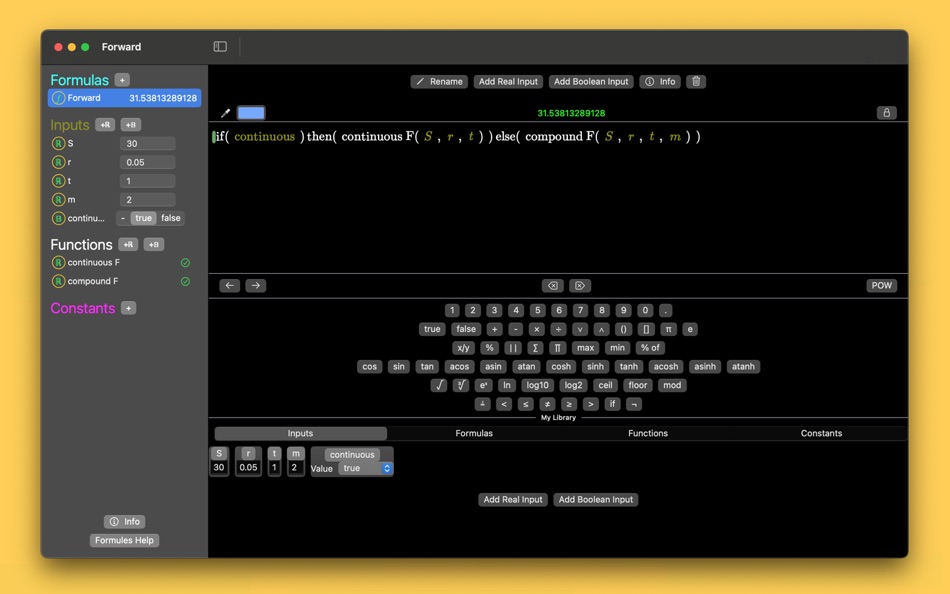Viewport: 950px width, 594px height.
Task: Switch to the Constants library tab
Action: (x=821, y=433)
